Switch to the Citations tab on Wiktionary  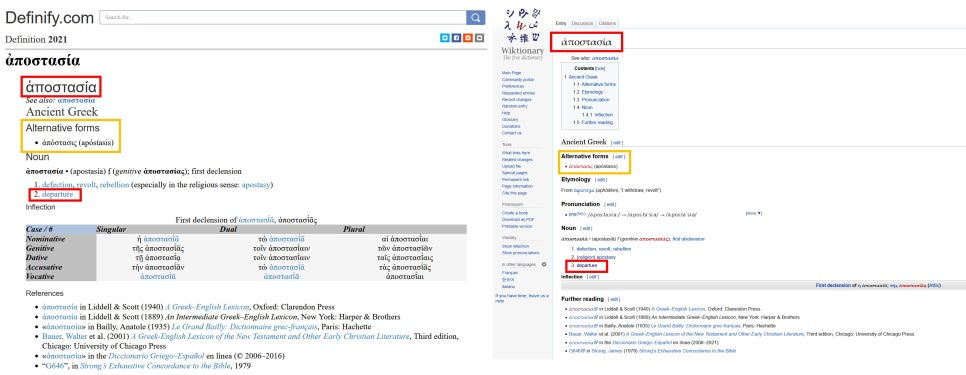click(x=607, y=23)
